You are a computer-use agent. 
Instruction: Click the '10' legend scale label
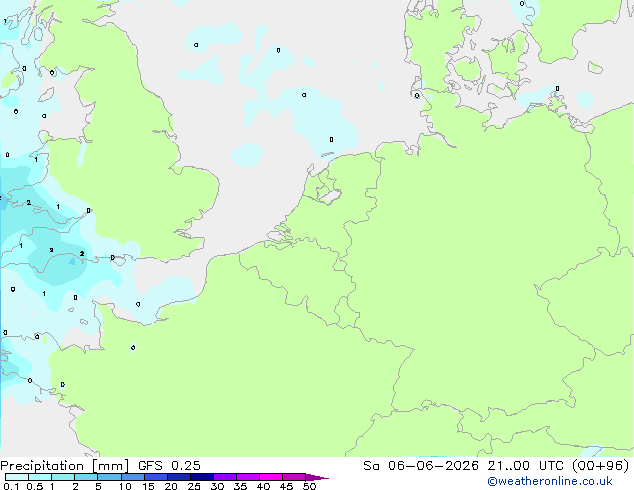point(125,486)
